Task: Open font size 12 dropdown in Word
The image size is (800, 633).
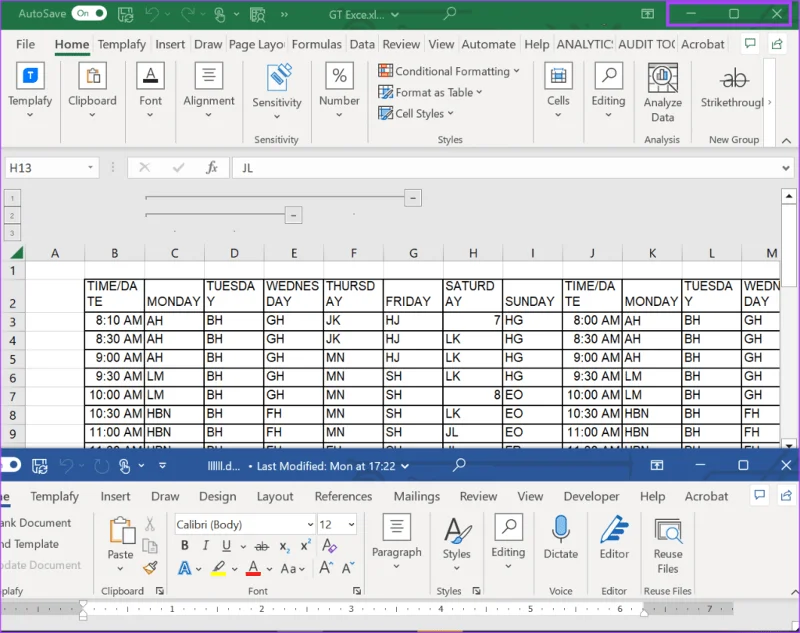Action: click(351, 524)
